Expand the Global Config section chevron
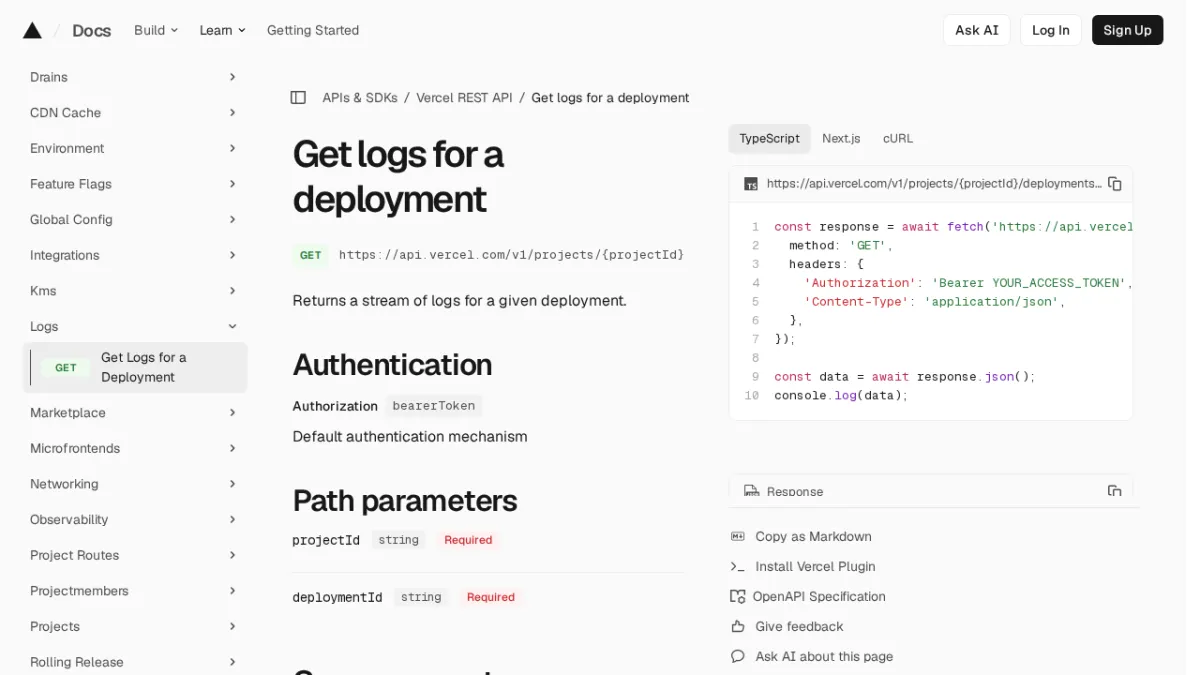Image resolution: width=1200 pixels, height=675 pixels. pos(232,220)
